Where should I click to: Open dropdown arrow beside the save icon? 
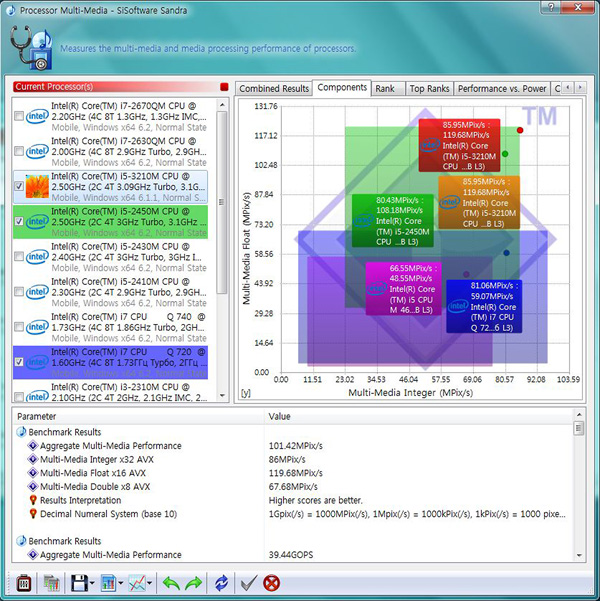tap(90, 582)
